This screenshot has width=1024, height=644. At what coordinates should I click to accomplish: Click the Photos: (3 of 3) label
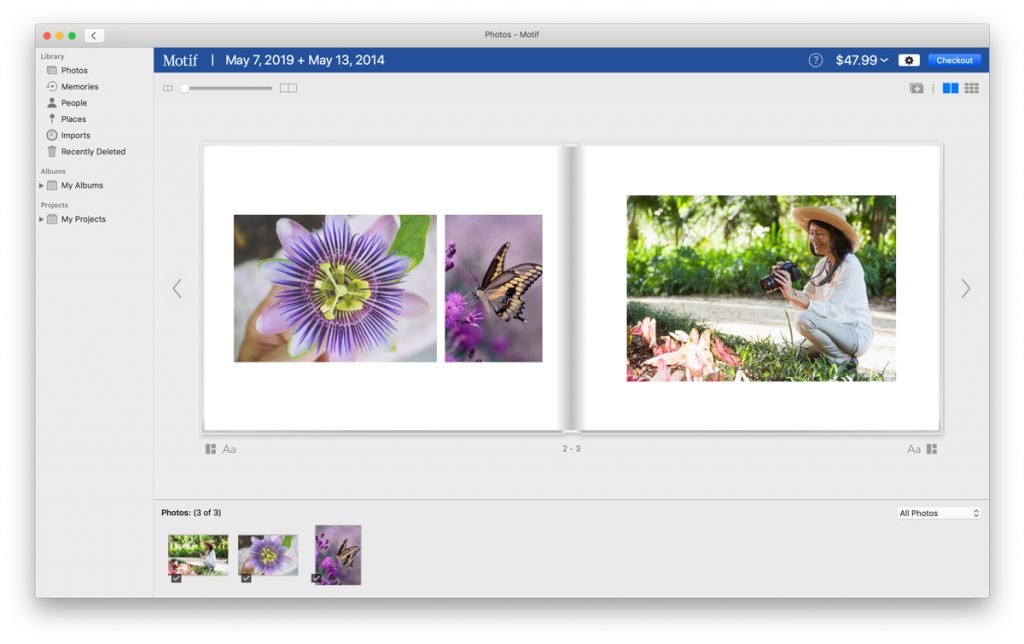click(191, 513)
